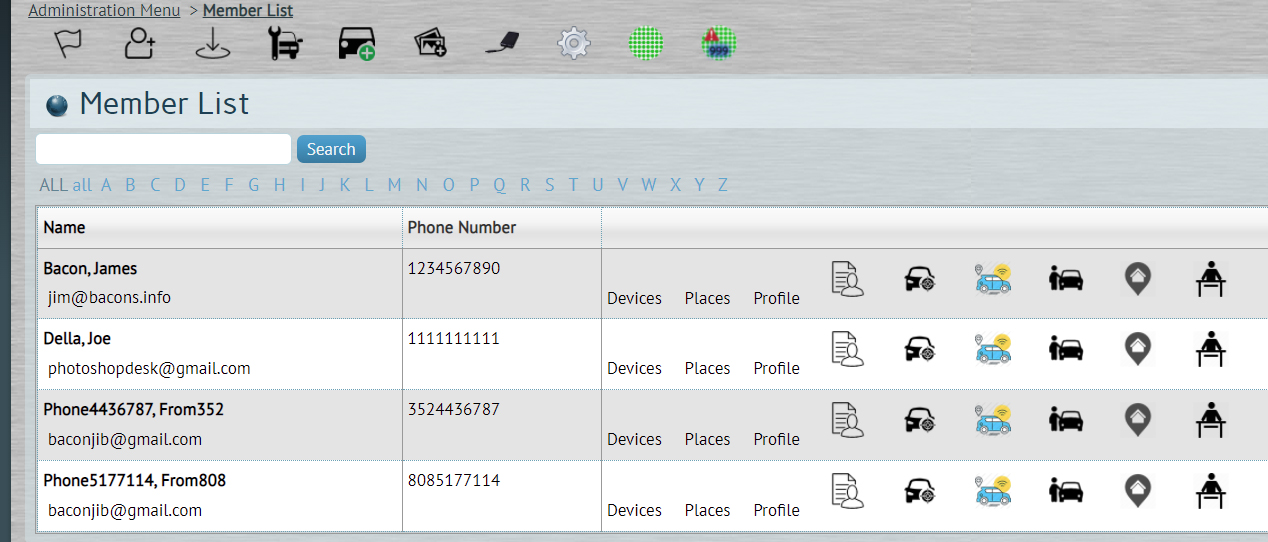Image resolution: width=1268 pixels, height=542 pixels.
Task: Open the car repair wrench icon
Action: [x=286, y=43]
